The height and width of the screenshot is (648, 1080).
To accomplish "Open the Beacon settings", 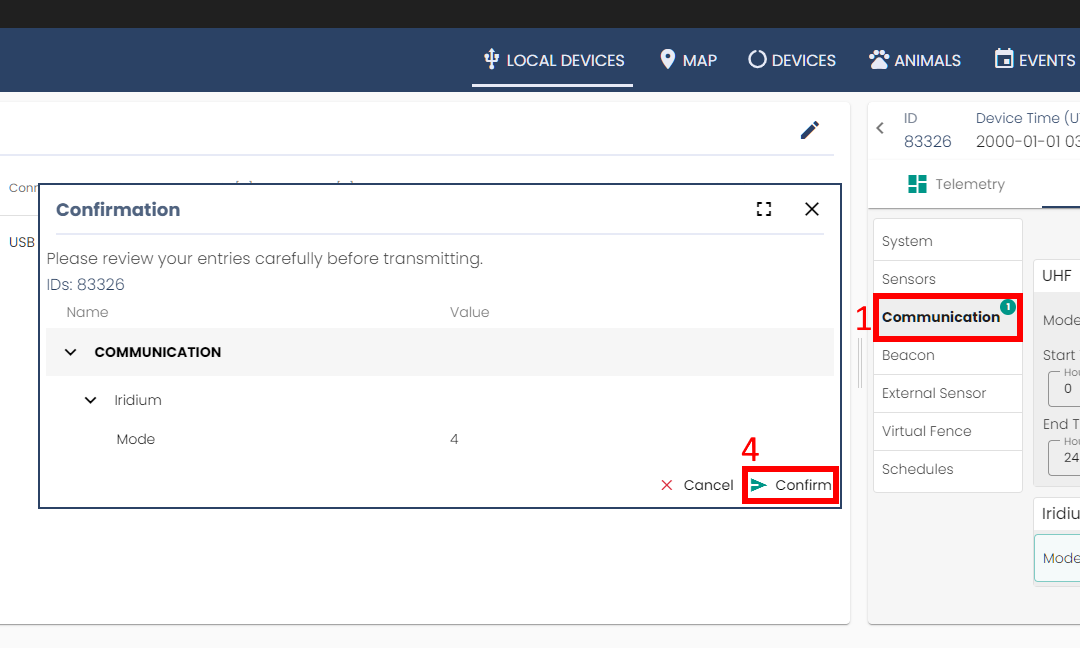I will tap(908, 355).
